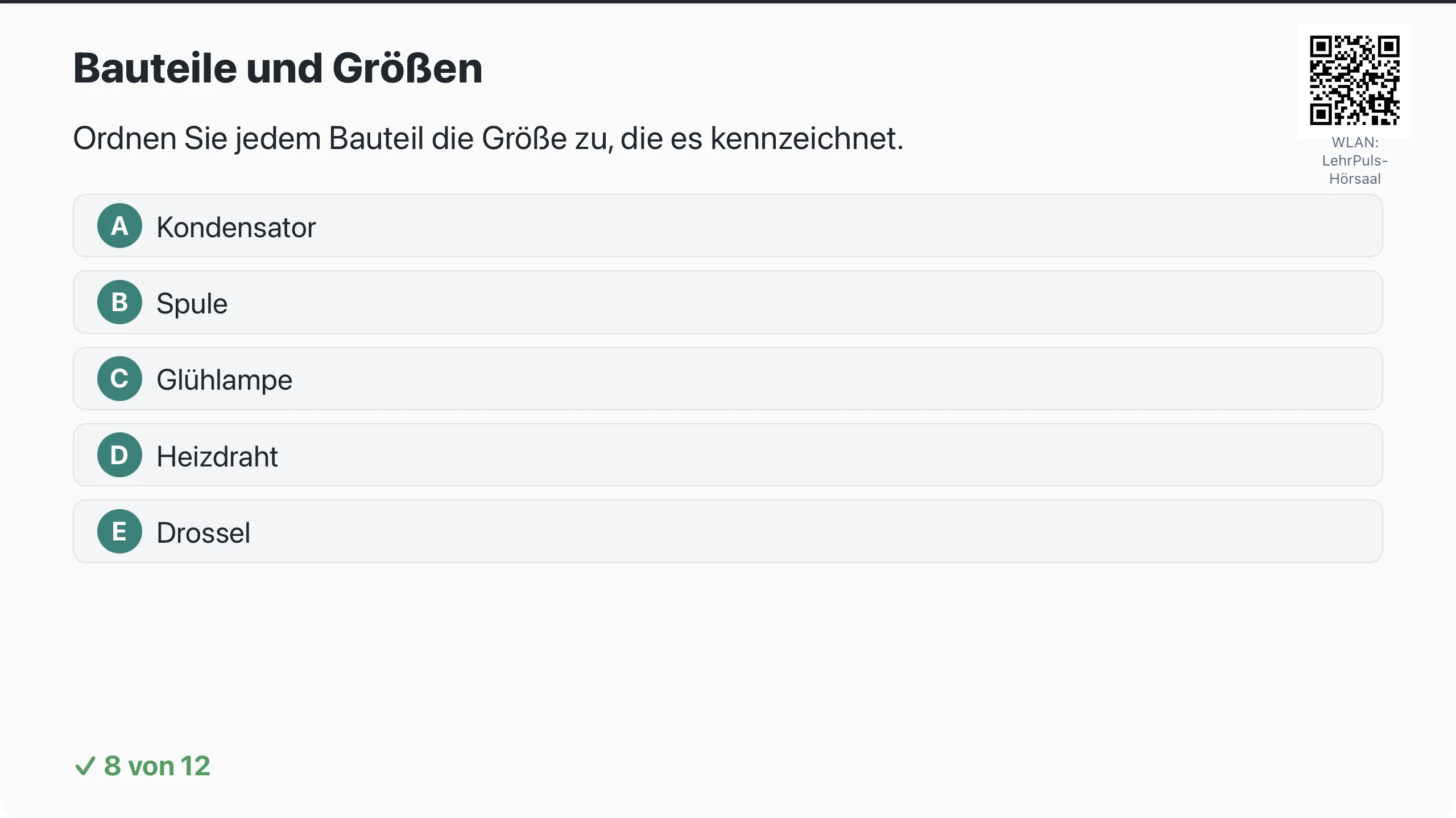This screenshot has height=818, width=1456.
Task: Choose the Drossel answer label
Action: click(203, 532)
